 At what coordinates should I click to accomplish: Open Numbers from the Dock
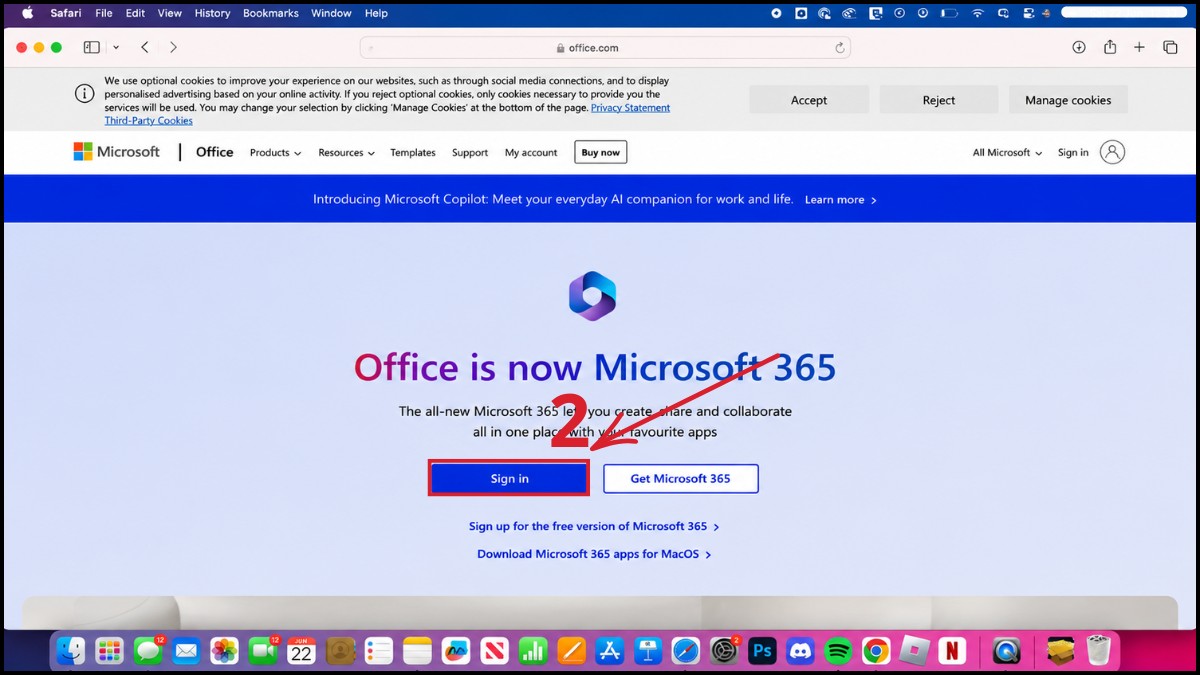(x=532, y=651)
